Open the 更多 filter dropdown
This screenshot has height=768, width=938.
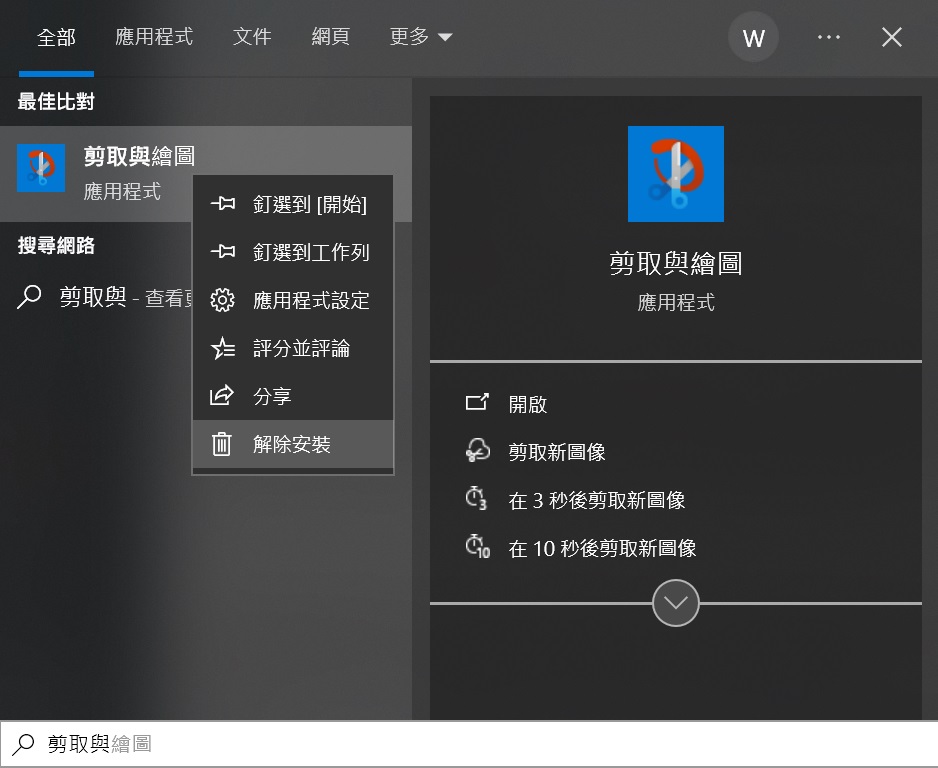tap(421, 37)
